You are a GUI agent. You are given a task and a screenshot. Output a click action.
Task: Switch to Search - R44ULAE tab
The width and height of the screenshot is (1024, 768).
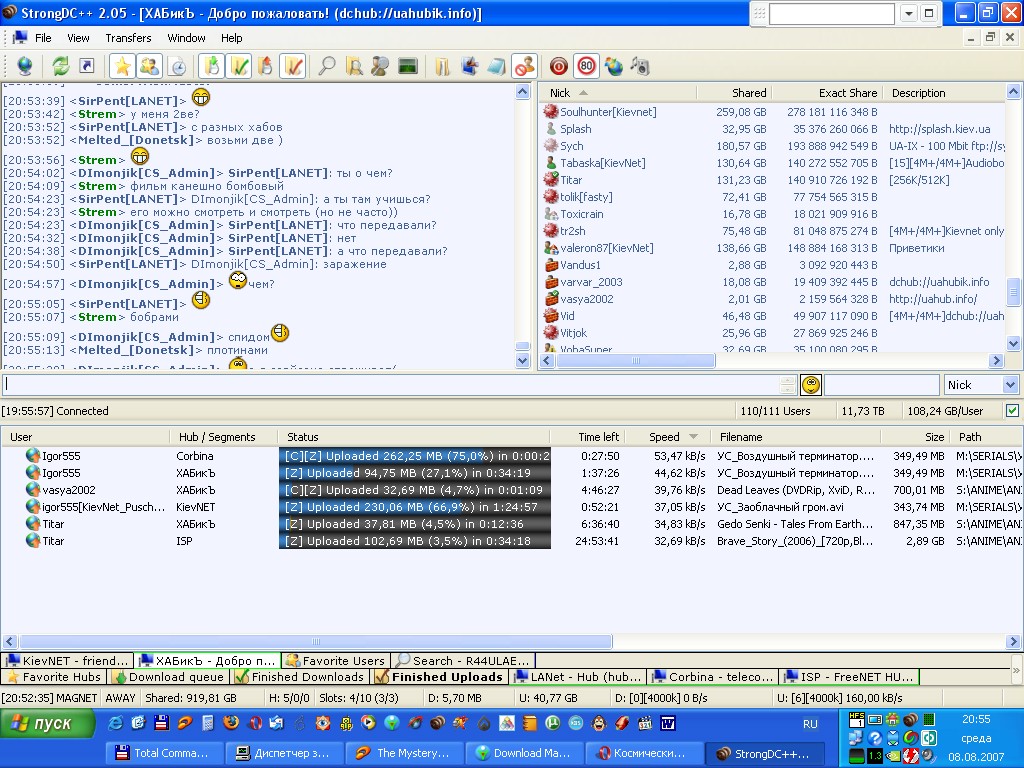[x=463, y=660]
